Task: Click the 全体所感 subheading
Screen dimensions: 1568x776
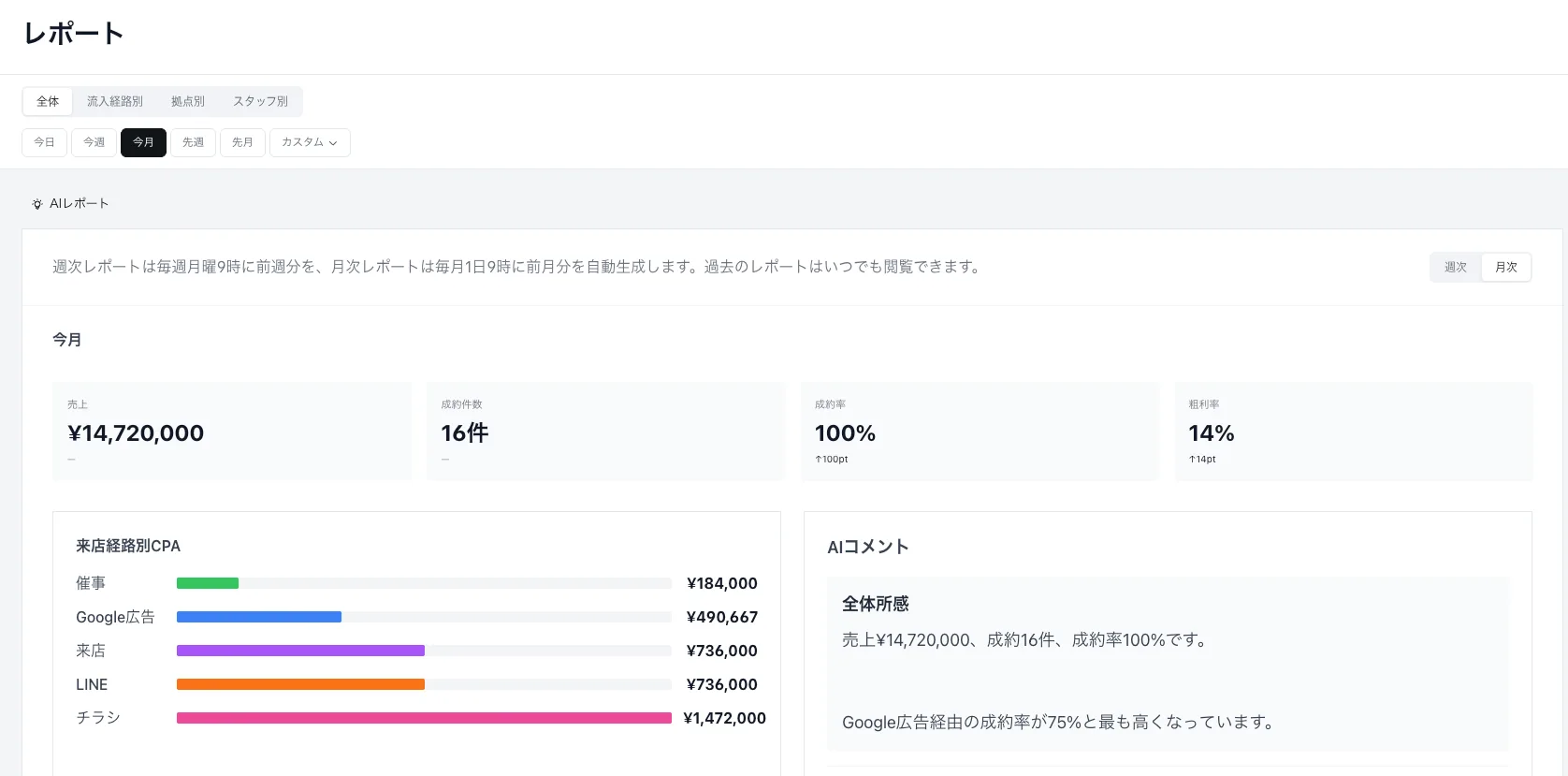Action: point(876,604)
